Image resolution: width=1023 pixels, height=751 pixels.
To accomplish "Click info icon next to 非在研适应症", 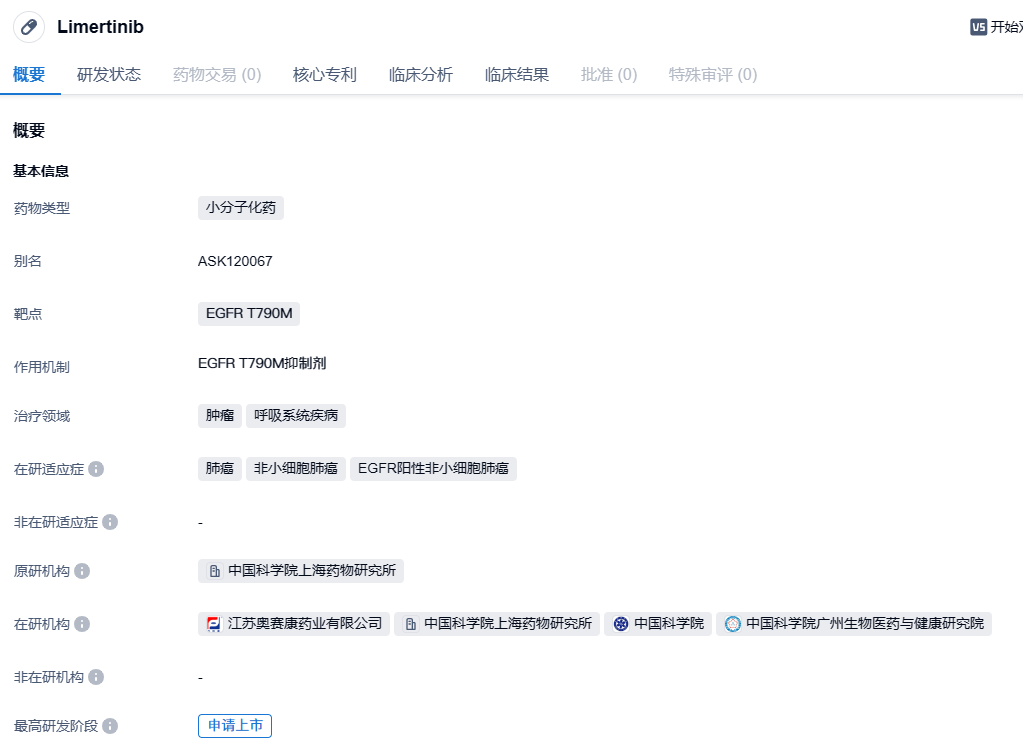I will click(110, 522).
